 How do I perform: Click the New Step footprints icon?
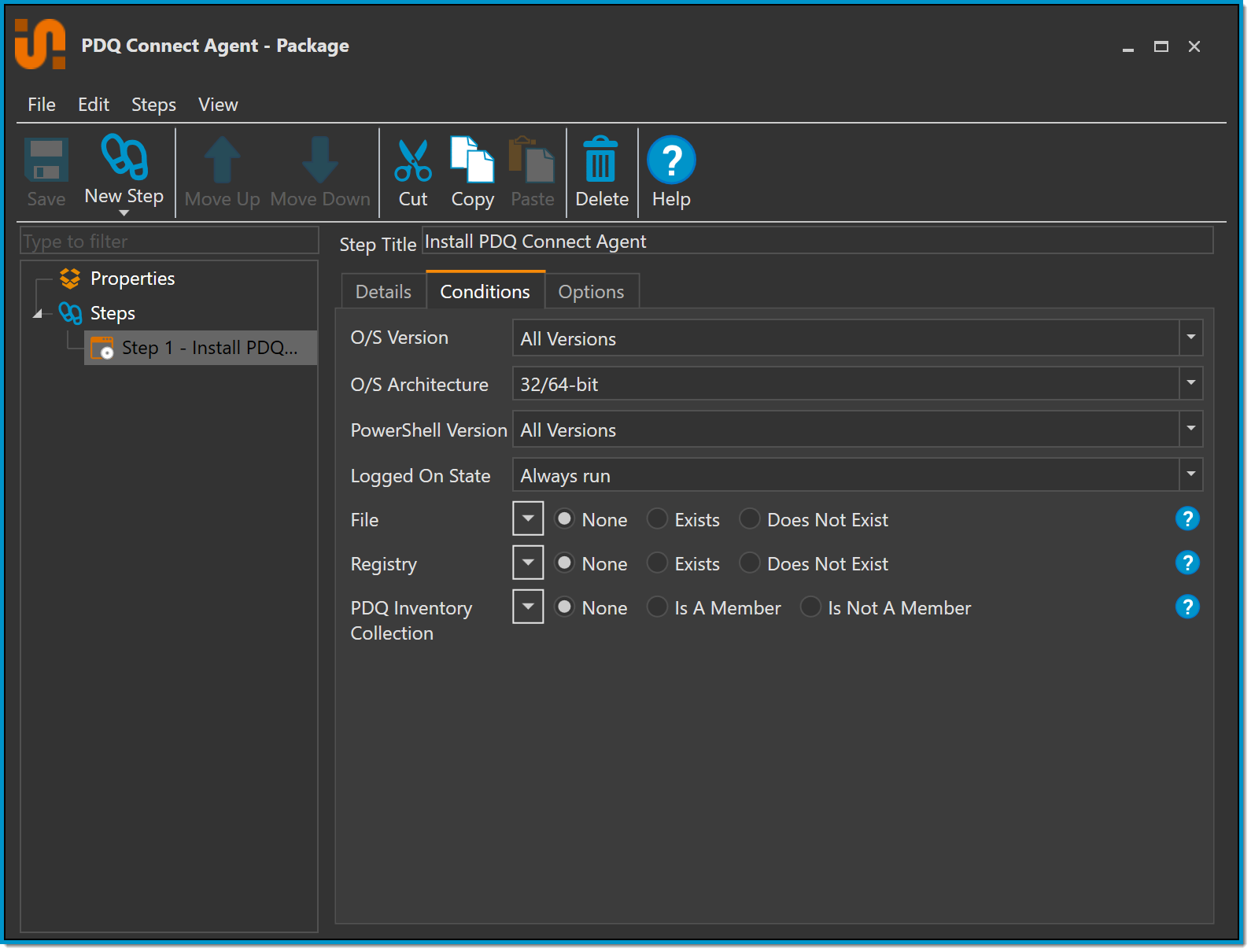pyautogui.click(x=124, y=157)
